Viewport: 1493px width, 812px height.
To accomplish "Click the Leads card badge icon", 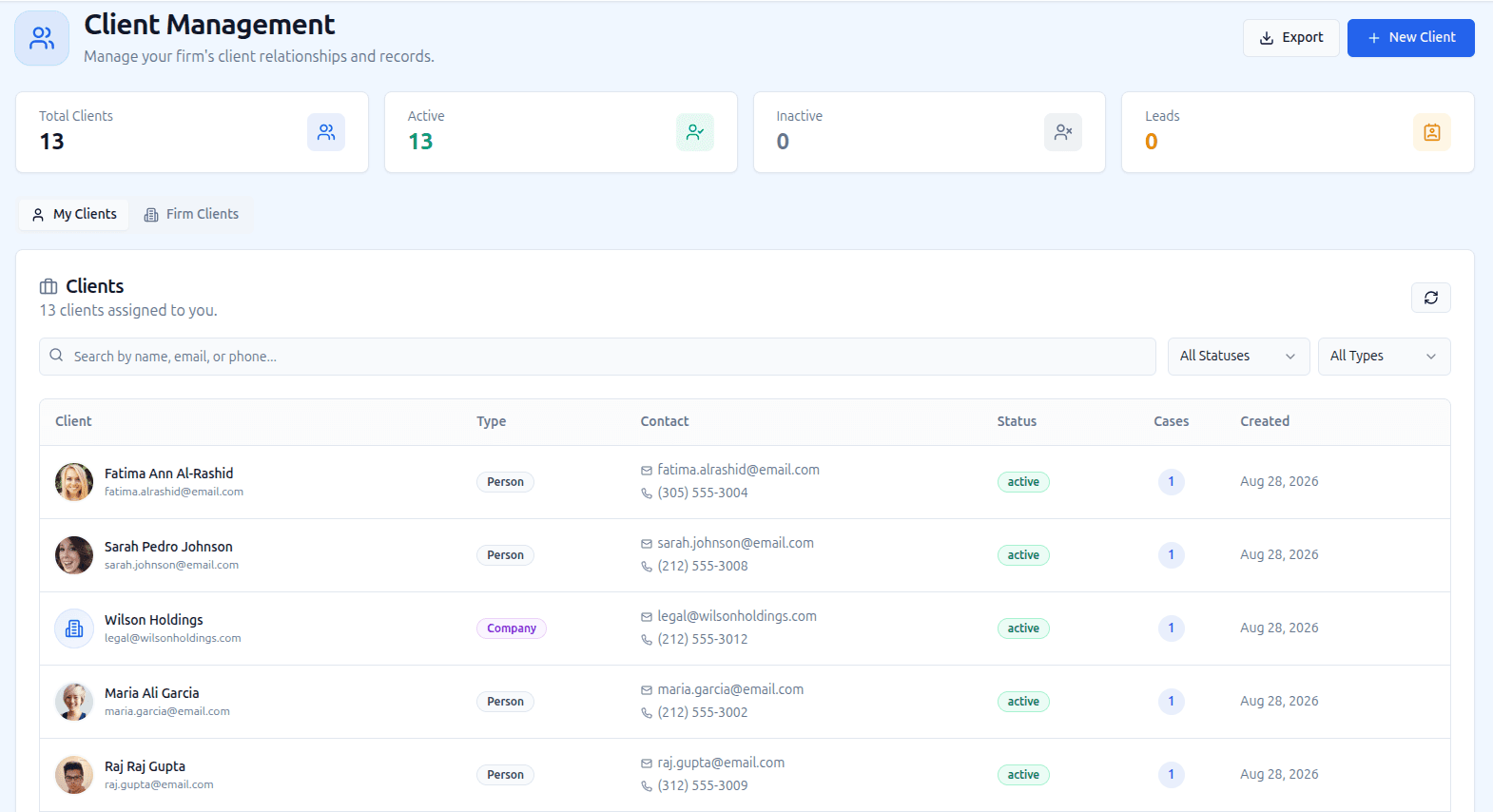I will (1432, 132).
